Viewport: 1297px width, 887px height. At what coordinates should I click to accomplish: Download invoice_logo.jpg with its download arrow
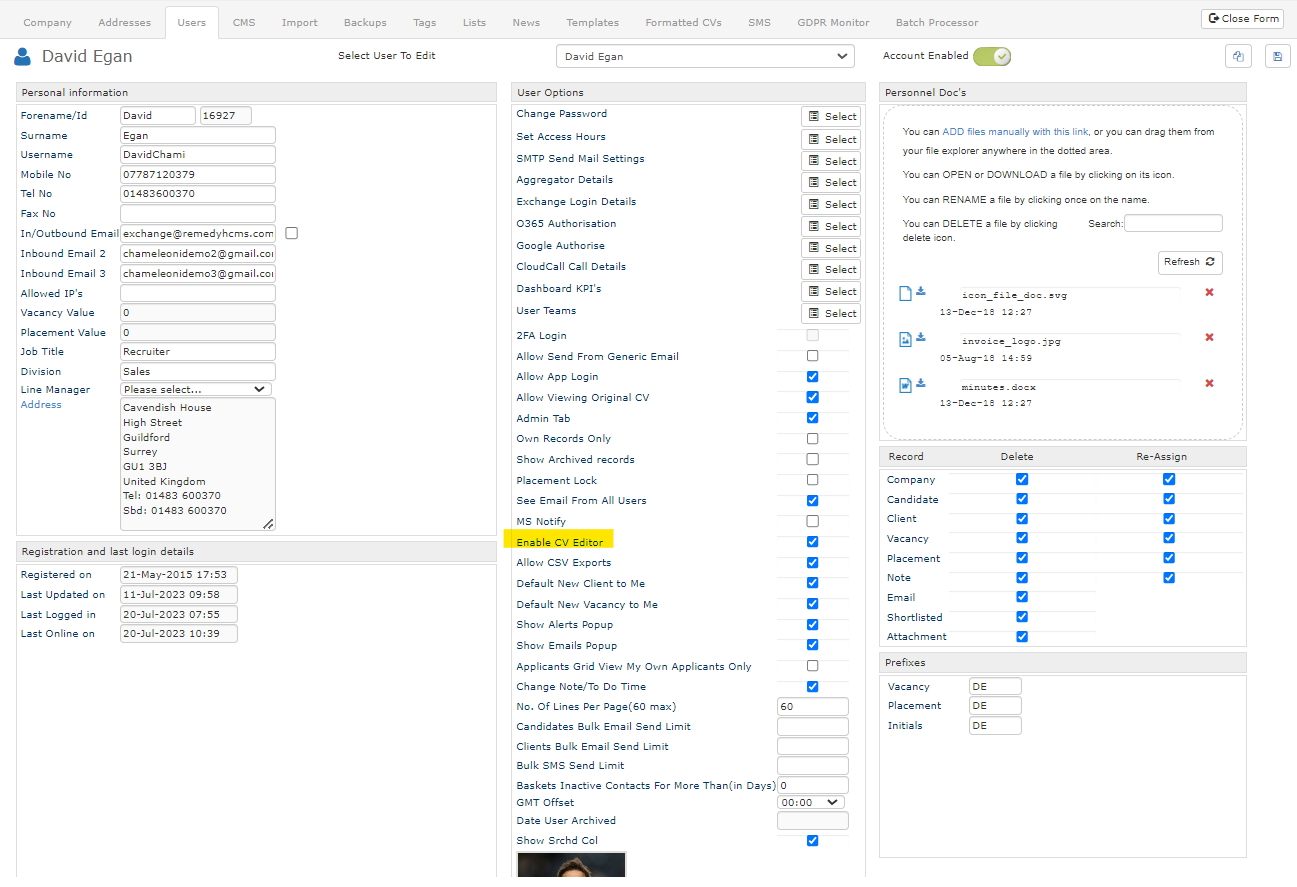pos(921,337)
